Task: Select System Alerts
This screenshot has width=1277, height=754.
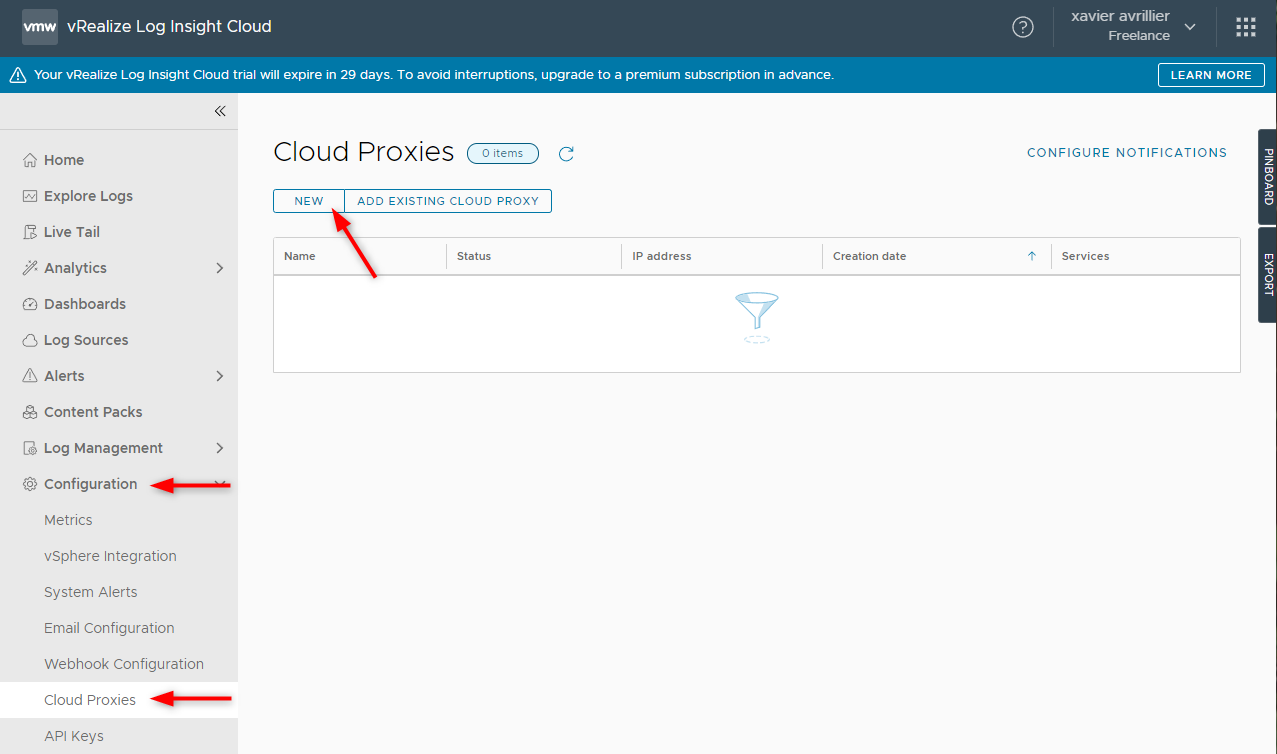Action: 90,592
